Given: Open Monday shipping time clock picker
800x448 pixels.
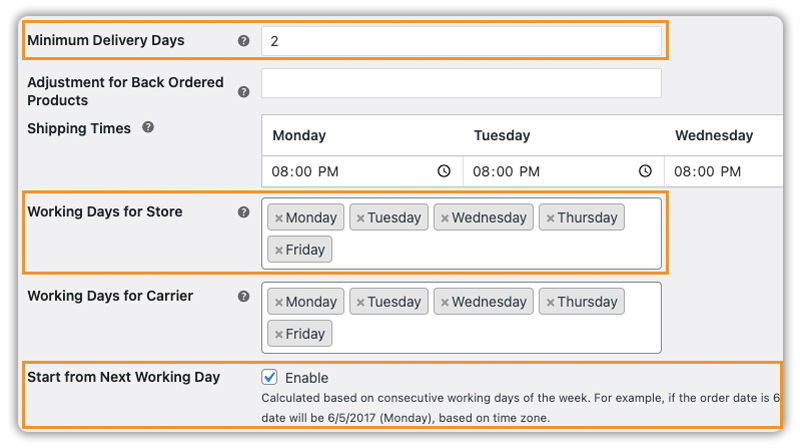Looking at the screenshot, I should pos(444,171).
